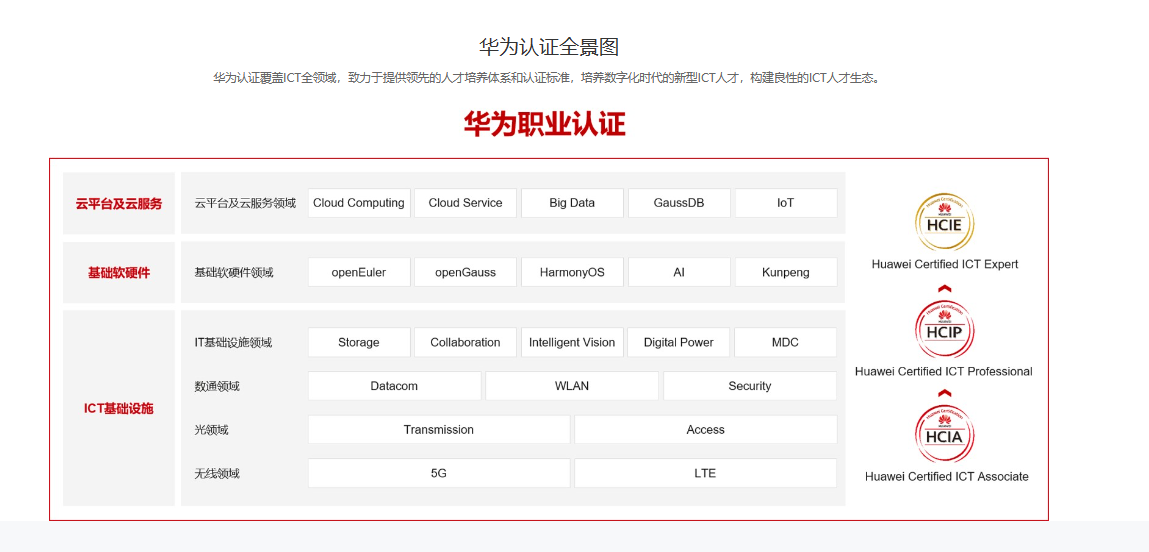Open the Collaboration certification
The width and height of the screenshot is (1149, 552).
tap(465, 342)
